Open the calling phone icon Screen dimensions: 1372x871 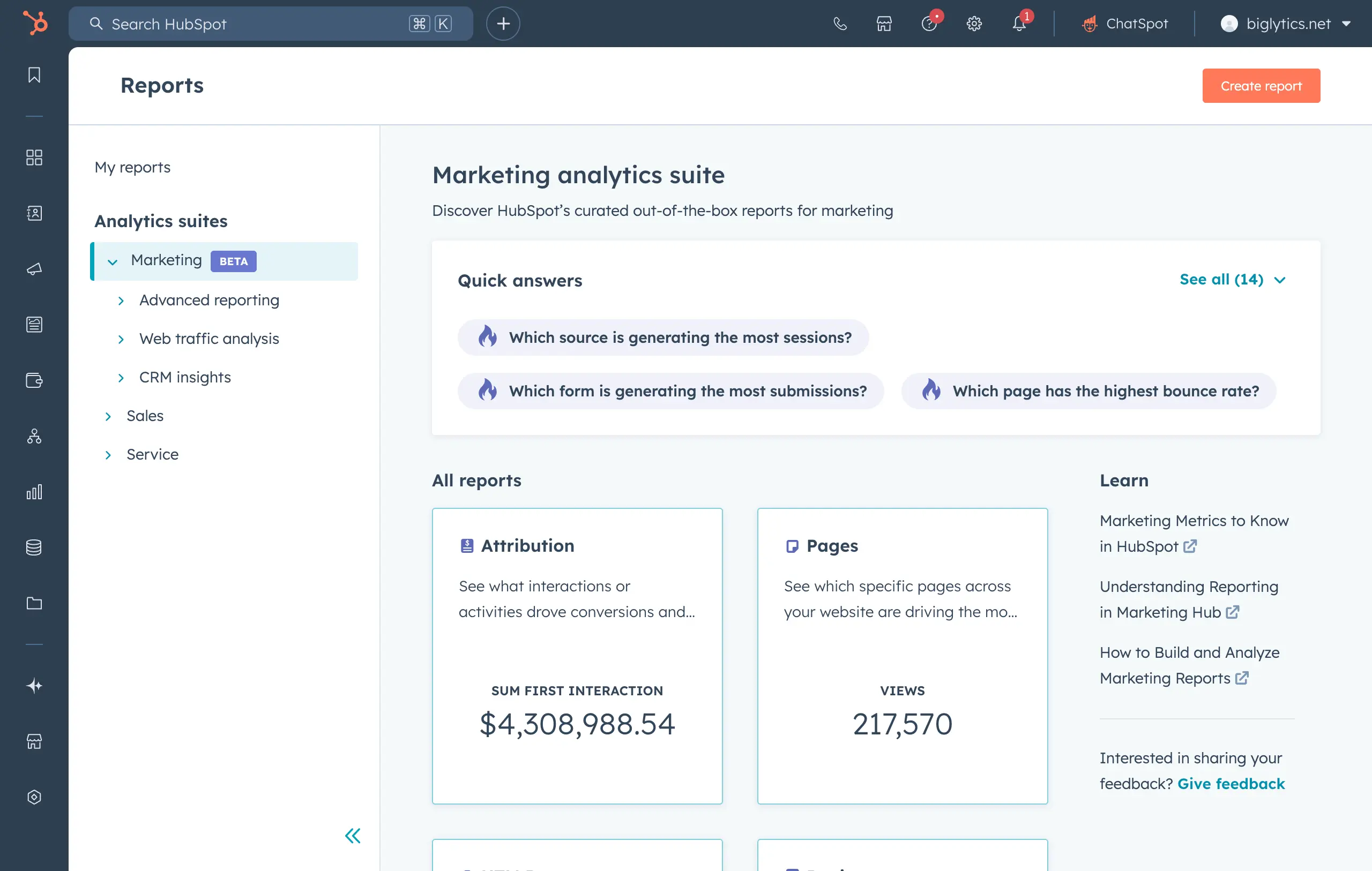[840, 24]
